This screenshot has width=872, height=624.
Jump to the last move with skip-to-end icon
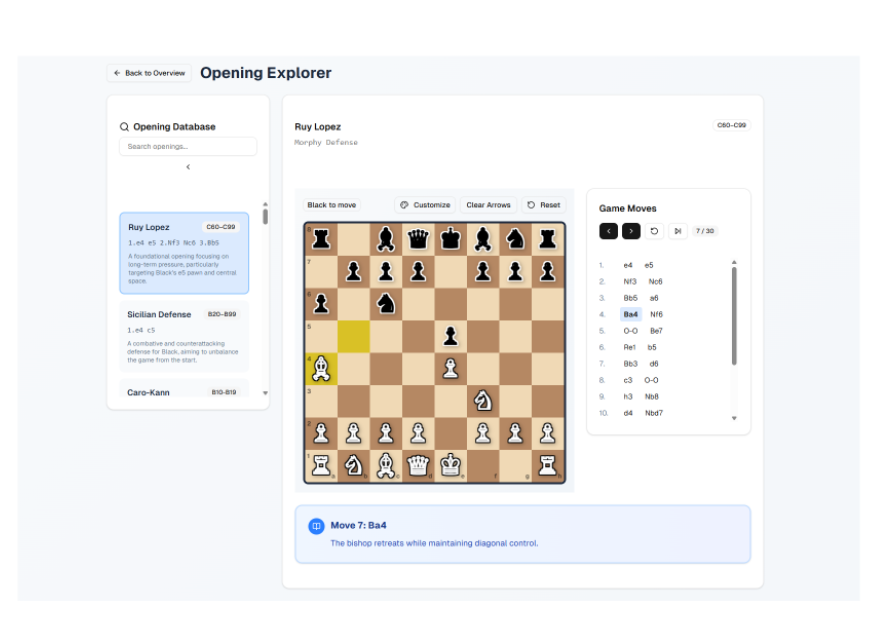pyautogui.click(x=677, y=231)
